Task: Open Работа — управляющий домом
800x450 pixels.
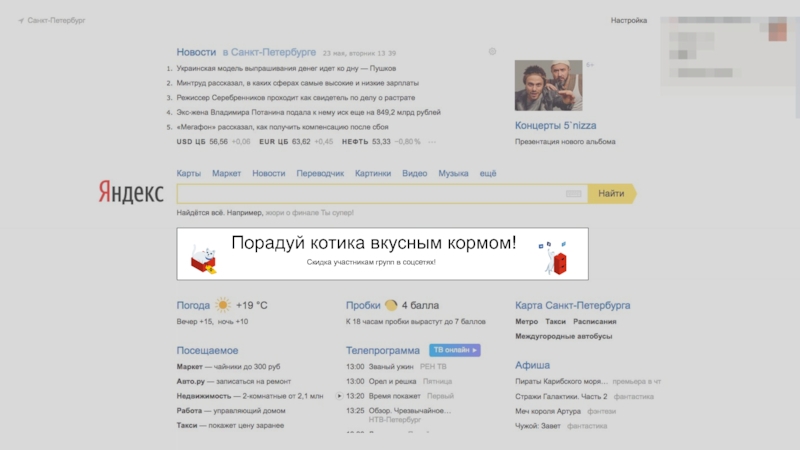Action: [x=231, y=411]
